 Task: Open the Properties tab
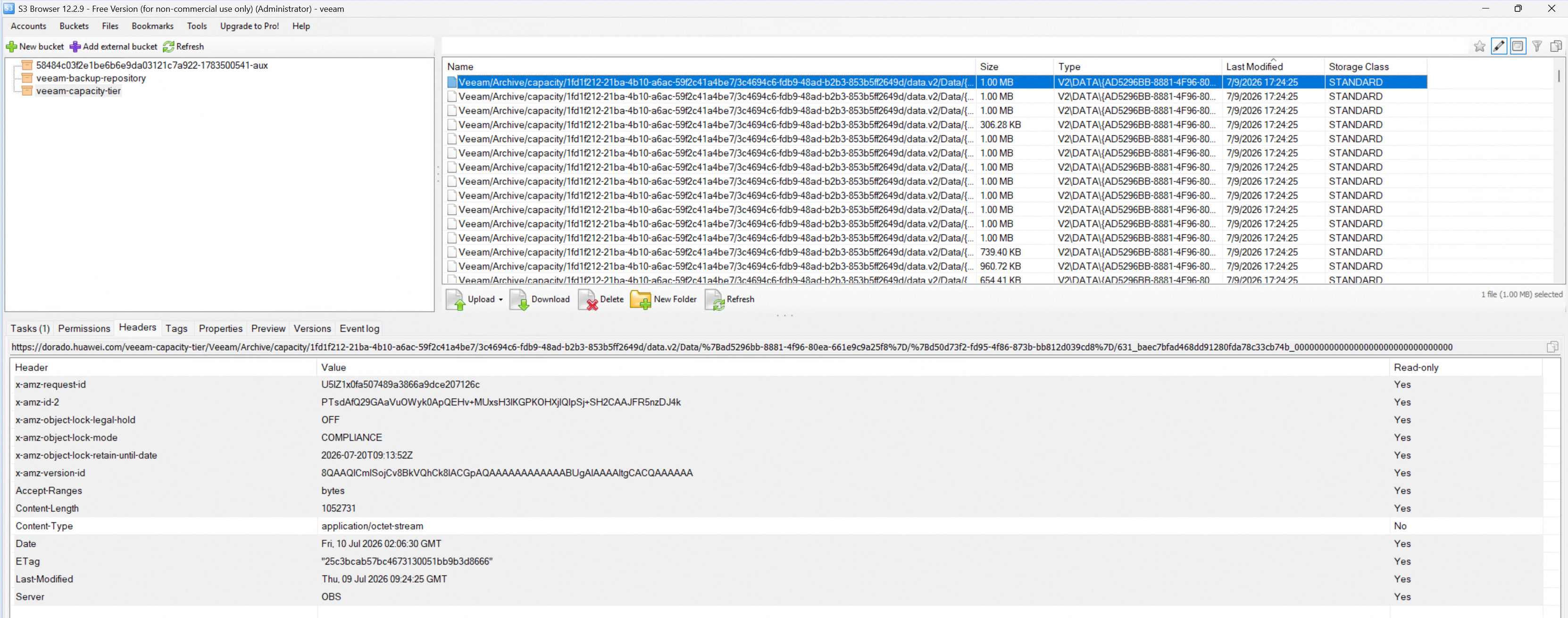[x=220, y=329]
